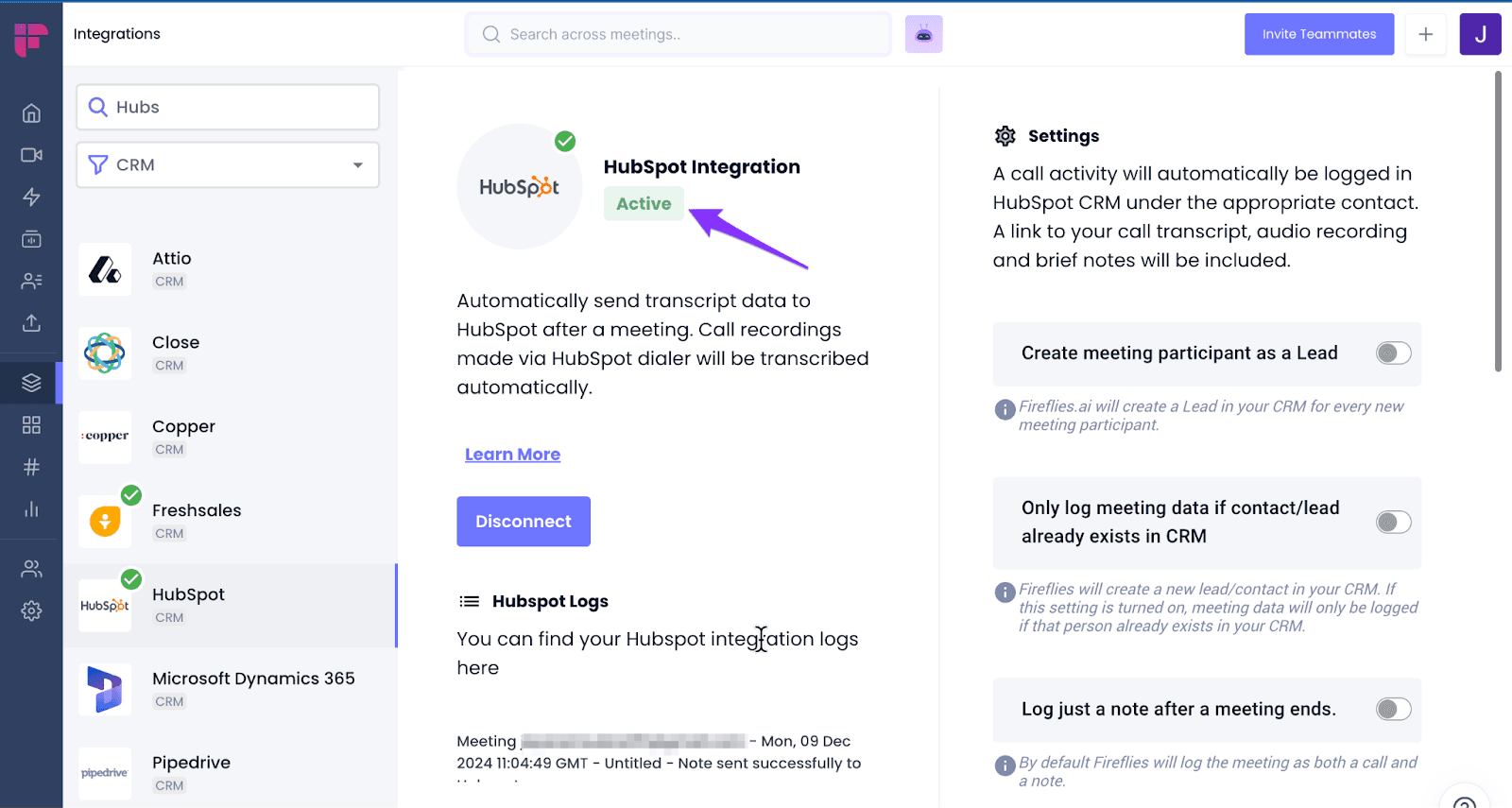
Task: Select HubSpot in integrations list
Action: pyautogui.click(x=230, y=606)
